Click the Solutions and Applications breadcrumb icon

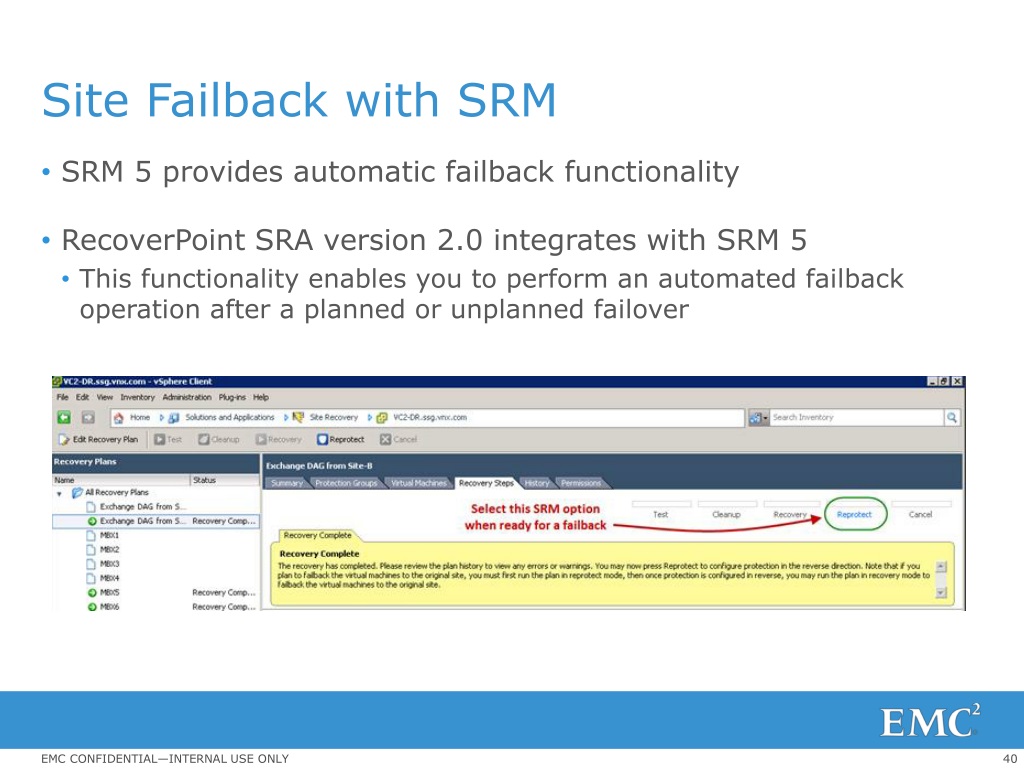174,418
